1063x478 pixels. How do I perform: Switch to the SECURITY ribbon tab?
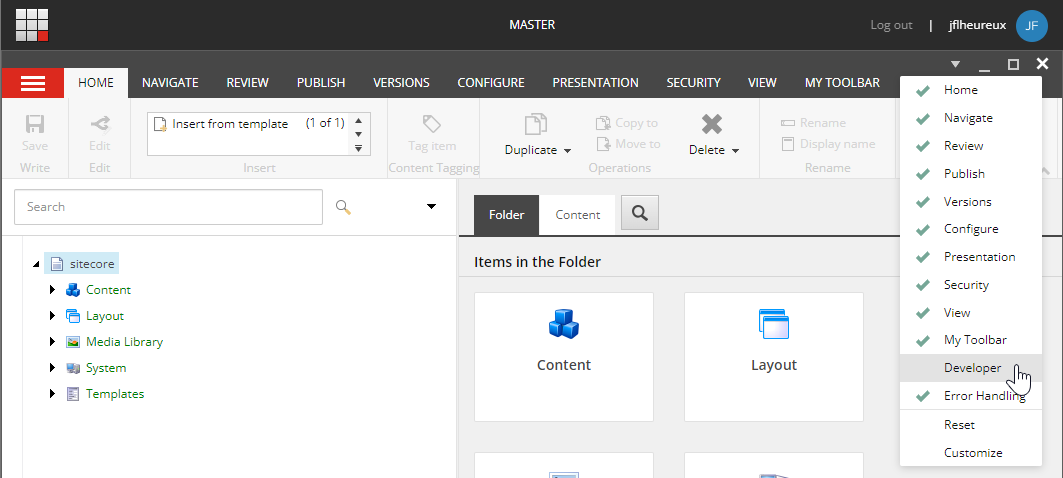pos(694,83)
